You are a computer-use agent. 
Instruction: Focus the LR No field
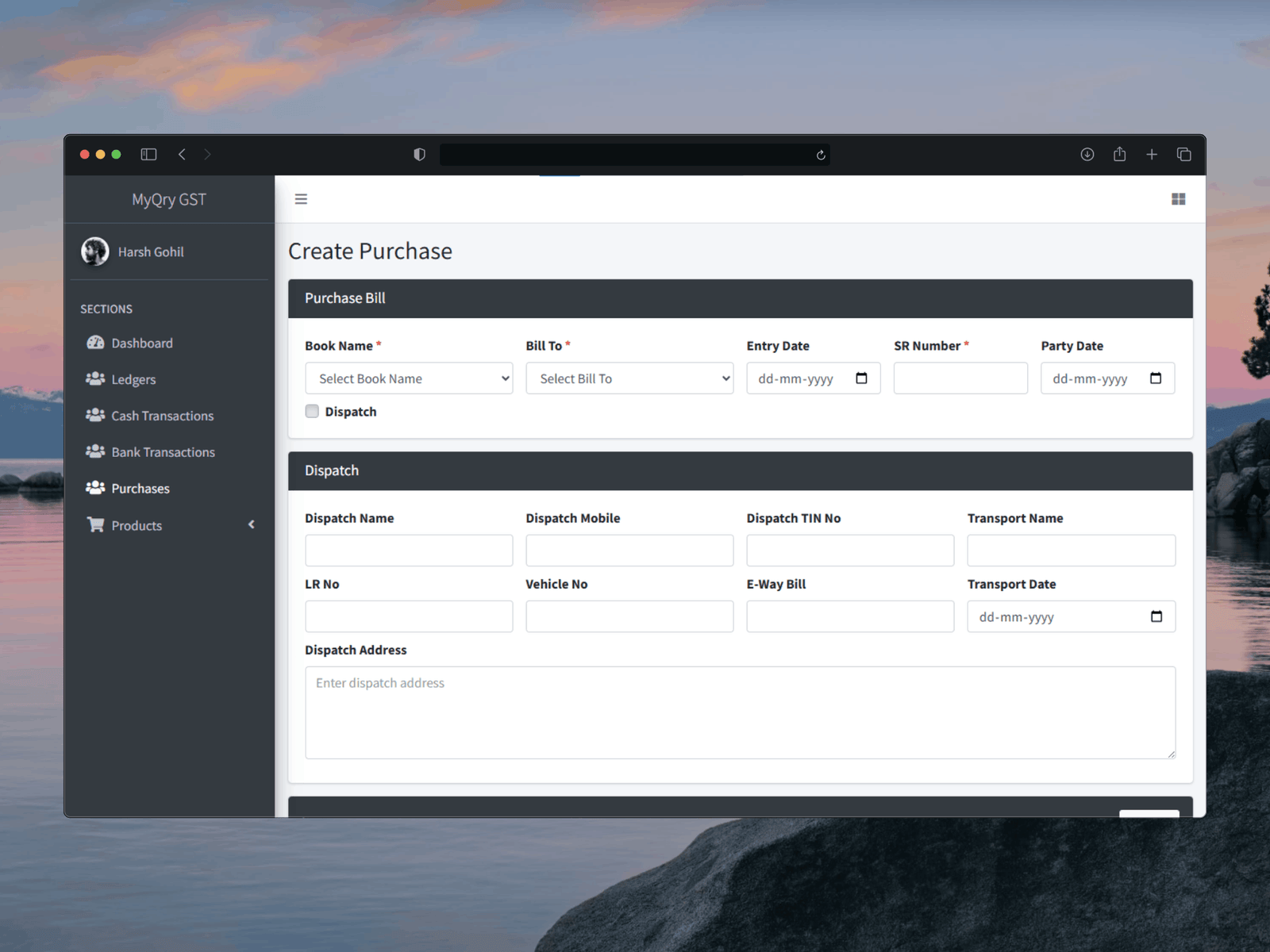(x=409, y=616)
